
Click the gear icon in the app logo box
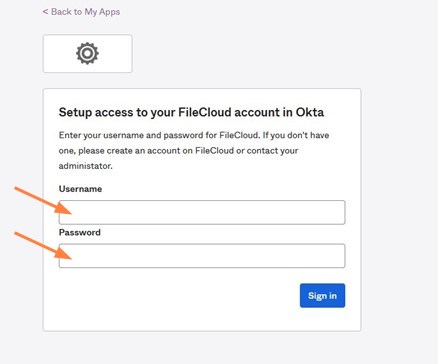(x=87, y=53)
